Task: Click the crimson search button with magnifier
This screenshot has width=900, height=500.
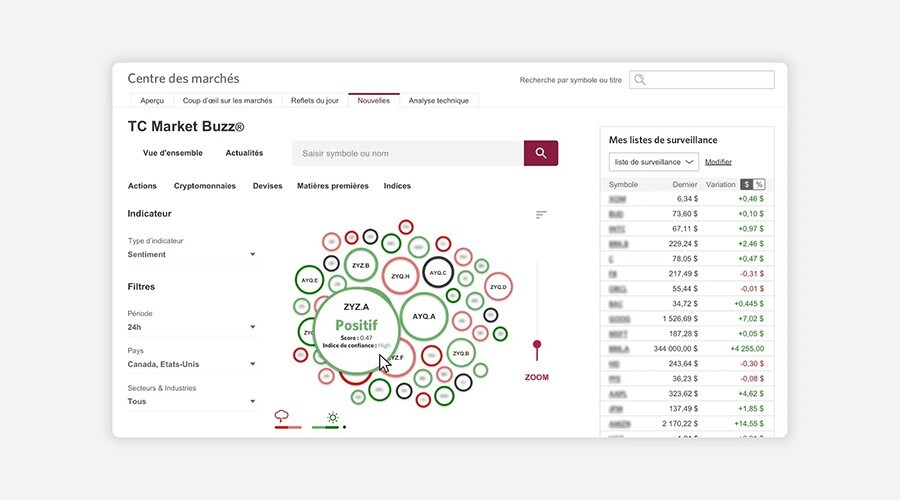Action: point(541,153)
